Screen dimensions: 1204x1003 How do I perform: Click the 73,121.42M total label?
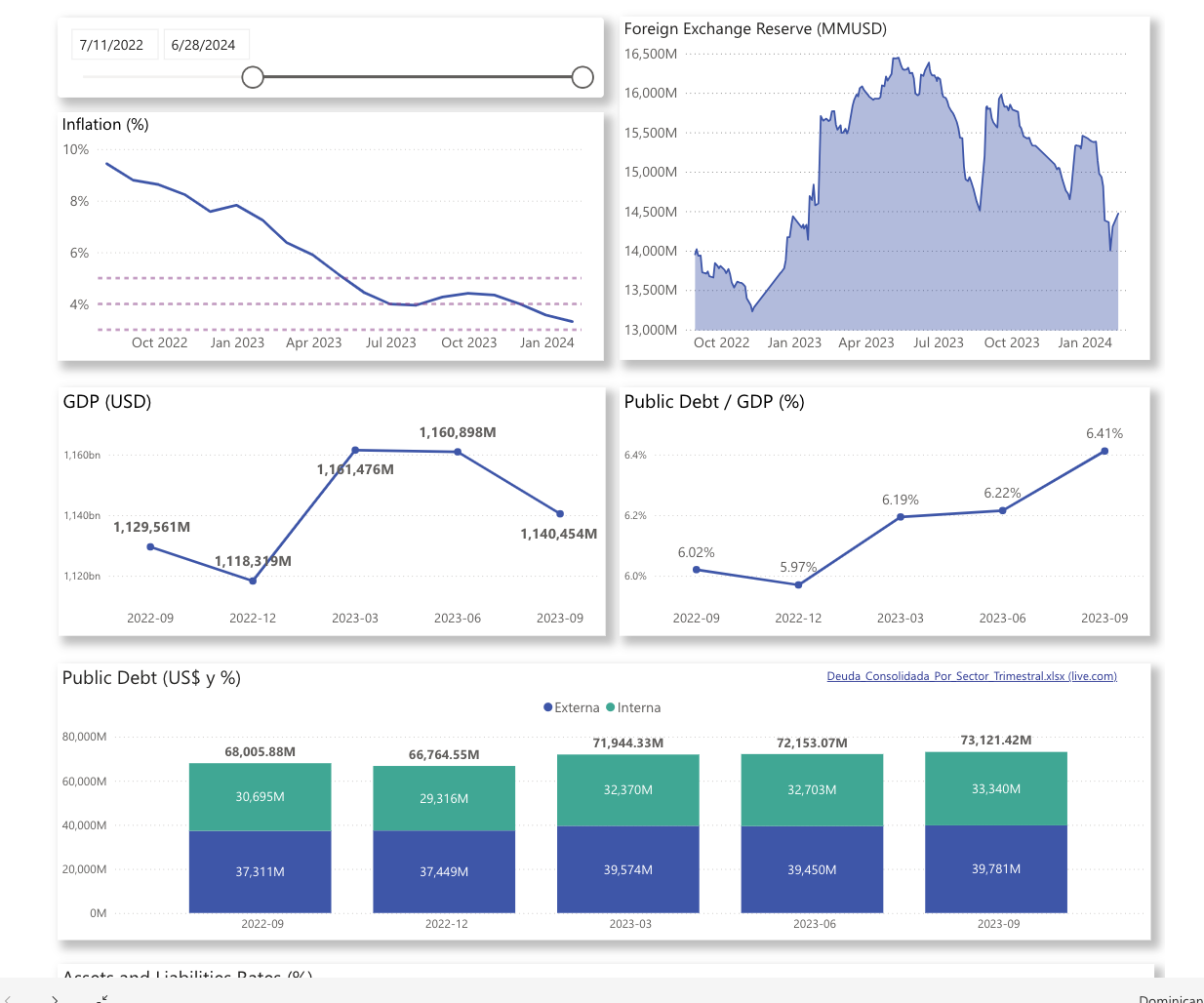[996, 741]
